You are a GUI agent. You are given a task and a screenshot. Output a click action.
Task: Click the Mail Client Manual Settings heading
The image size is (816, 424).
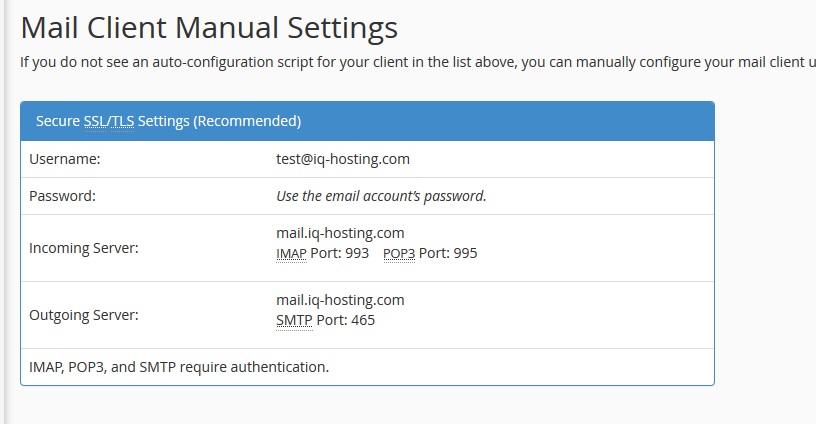pyautogui.click(x=209, y=28)
